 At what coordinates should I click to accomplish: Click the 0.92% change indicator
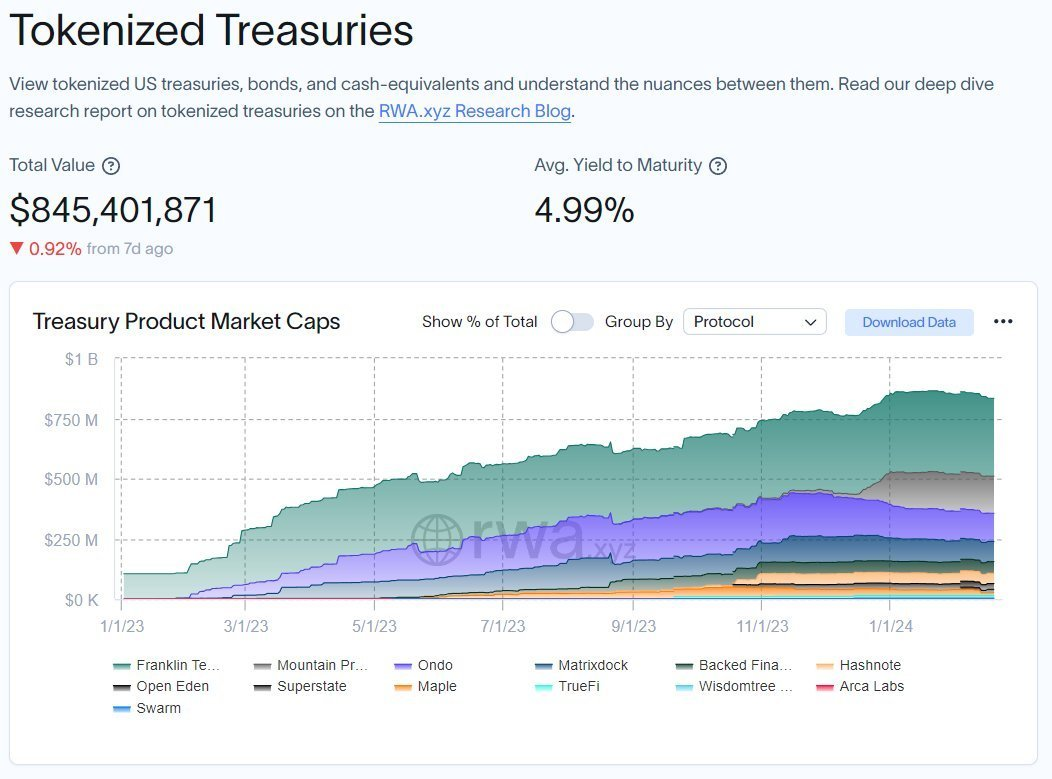(x=46, y=249)
